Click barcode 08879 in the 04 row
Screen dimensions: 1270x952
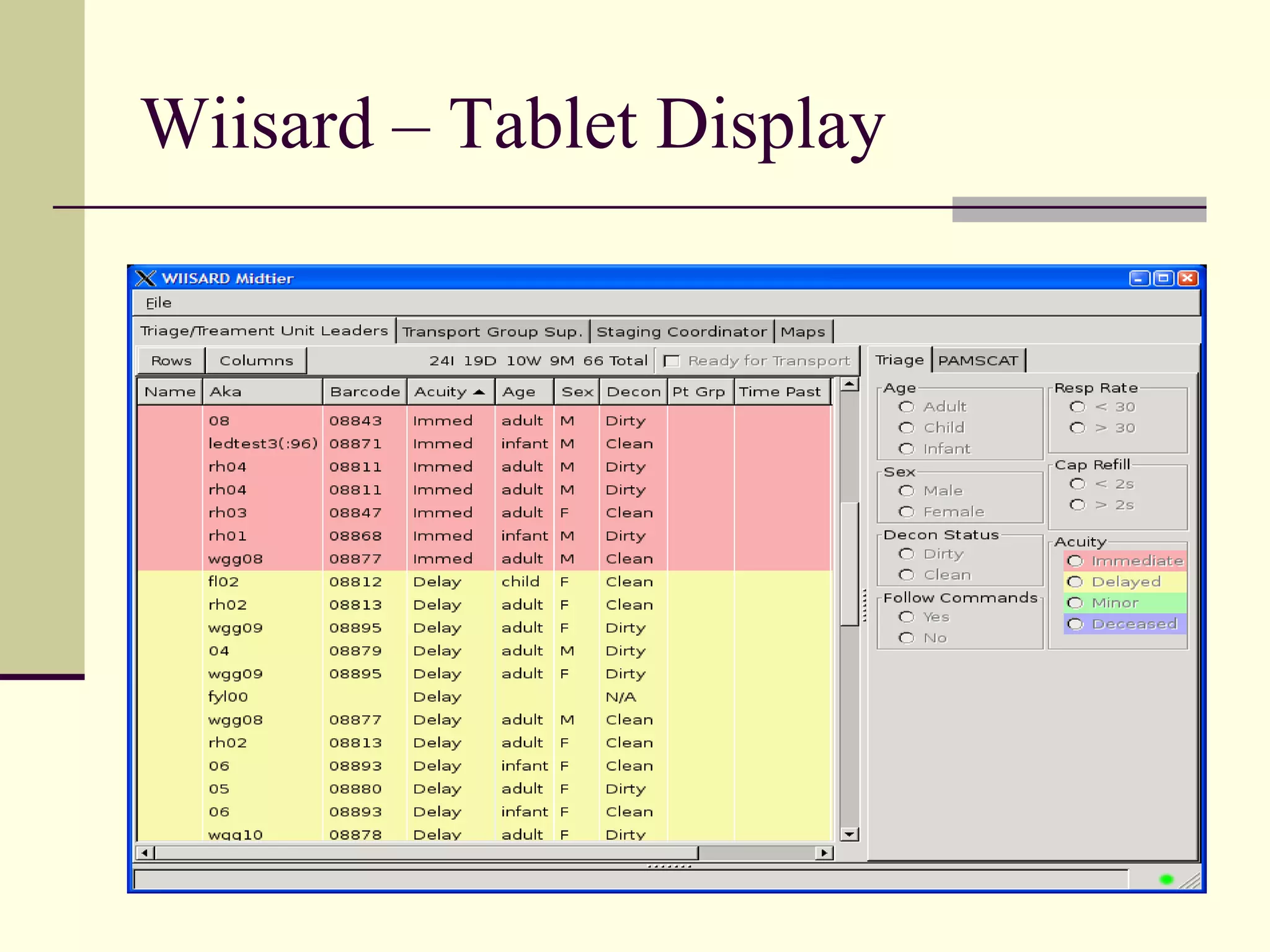(x=355, y=651)
